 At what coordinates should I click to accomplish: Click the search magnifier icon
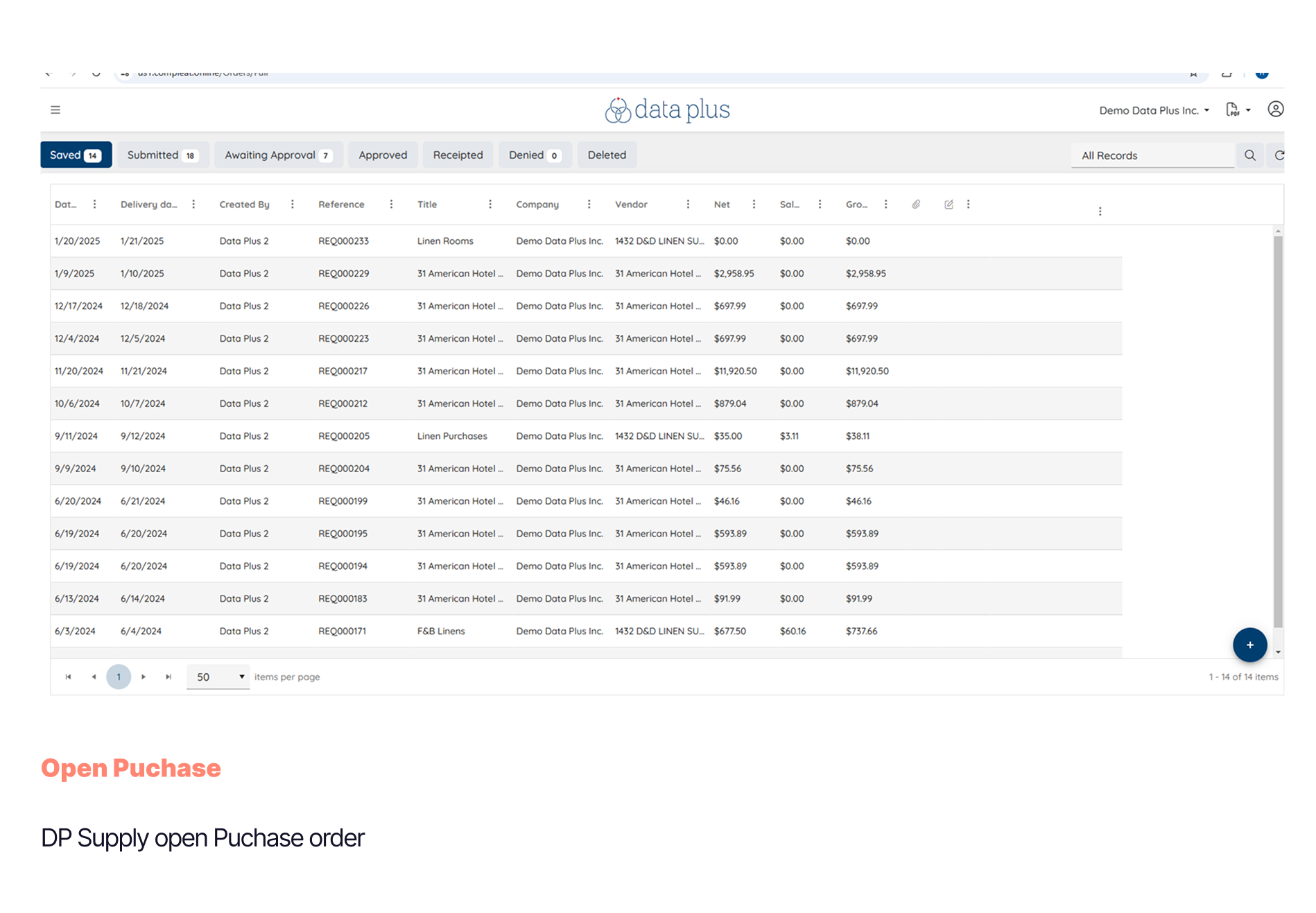[1250, 155]
